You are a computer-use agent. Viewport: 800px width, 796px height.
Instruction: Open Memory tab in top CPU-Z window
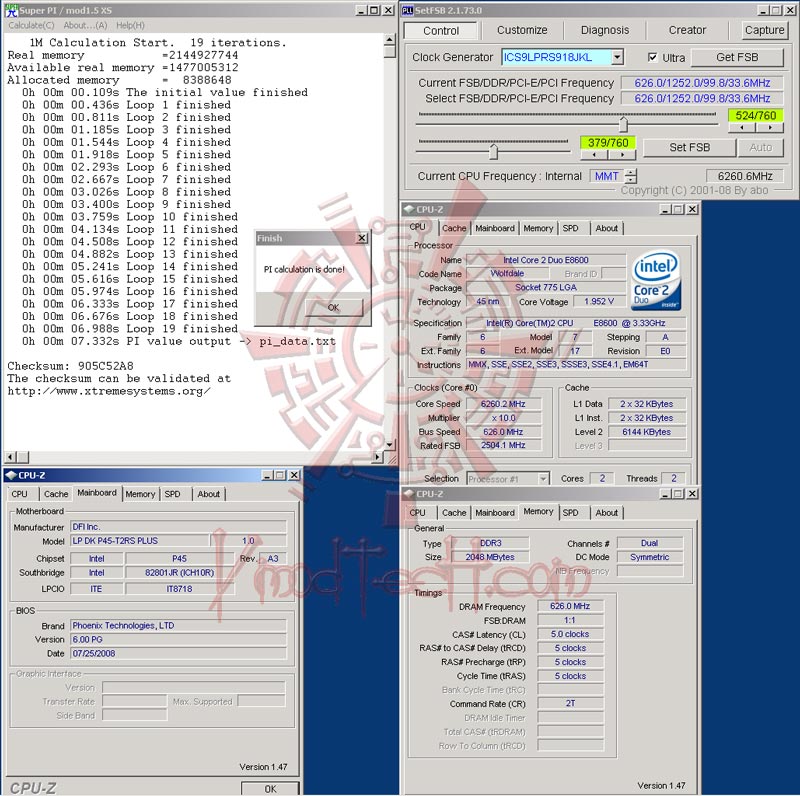coord(538,228)
